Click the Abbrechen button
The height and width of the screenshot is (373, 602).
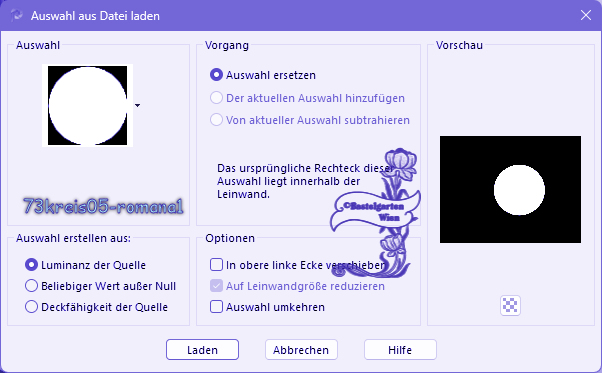tap(301, 350)
